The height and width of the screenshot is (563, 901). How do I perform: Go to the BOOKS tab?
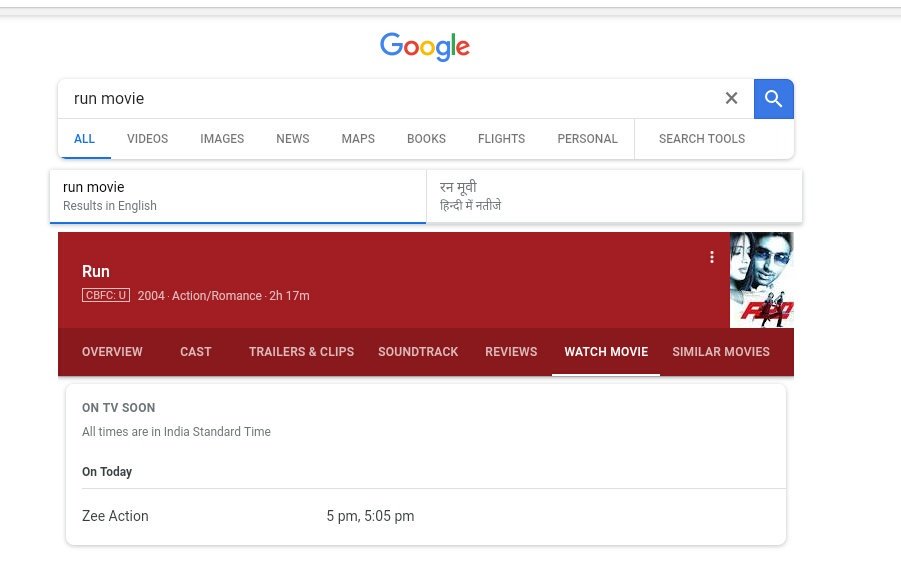click(x=426, y=139)
